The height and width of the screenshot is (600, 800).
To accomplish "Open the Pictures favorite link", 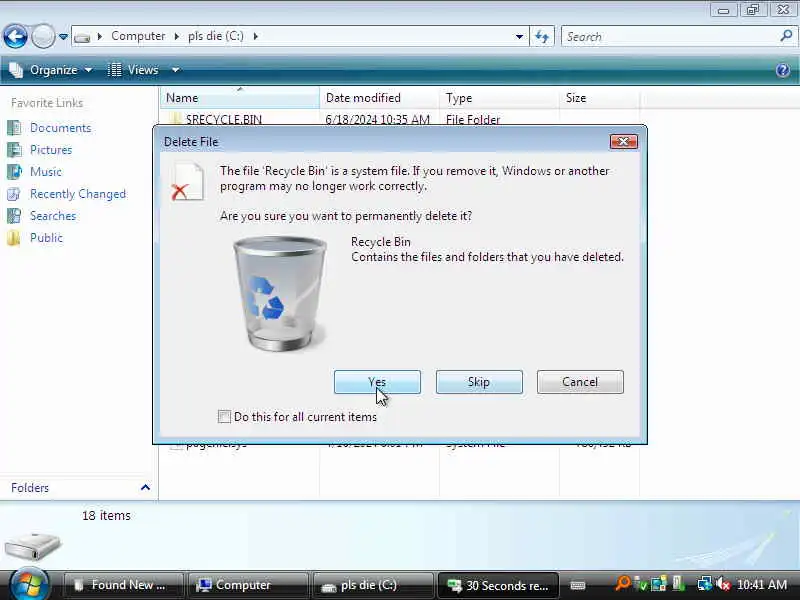I will click(51, 150).
